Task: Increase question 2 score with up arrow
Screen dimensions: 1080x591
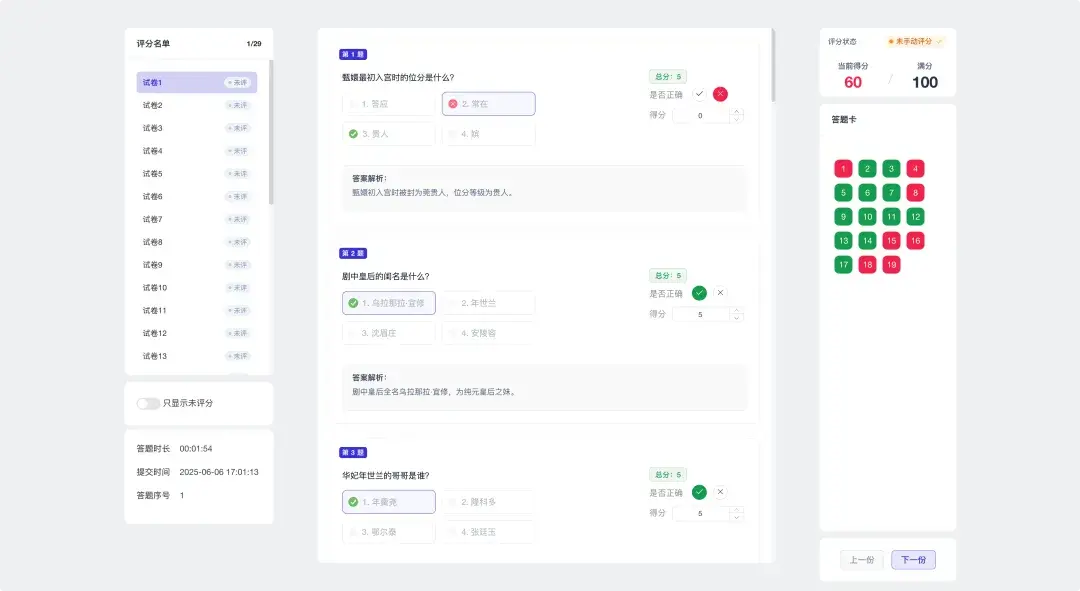Action: point(736,311)
